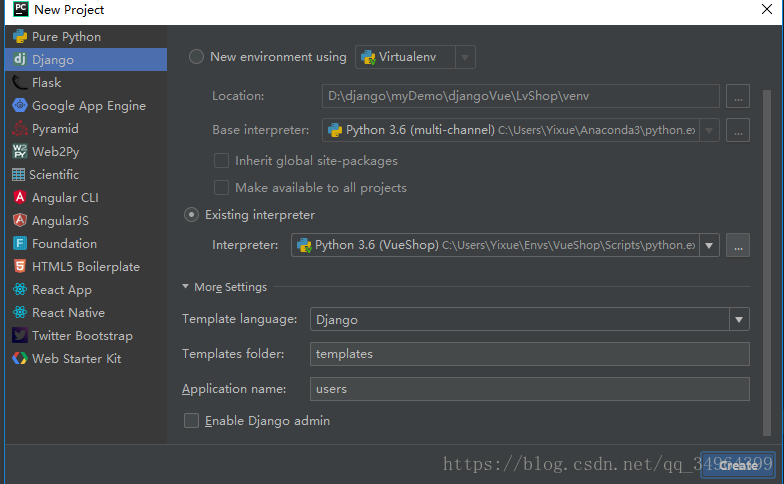
Task: Click the Scientific grid icon
Action: click(18, 174)
